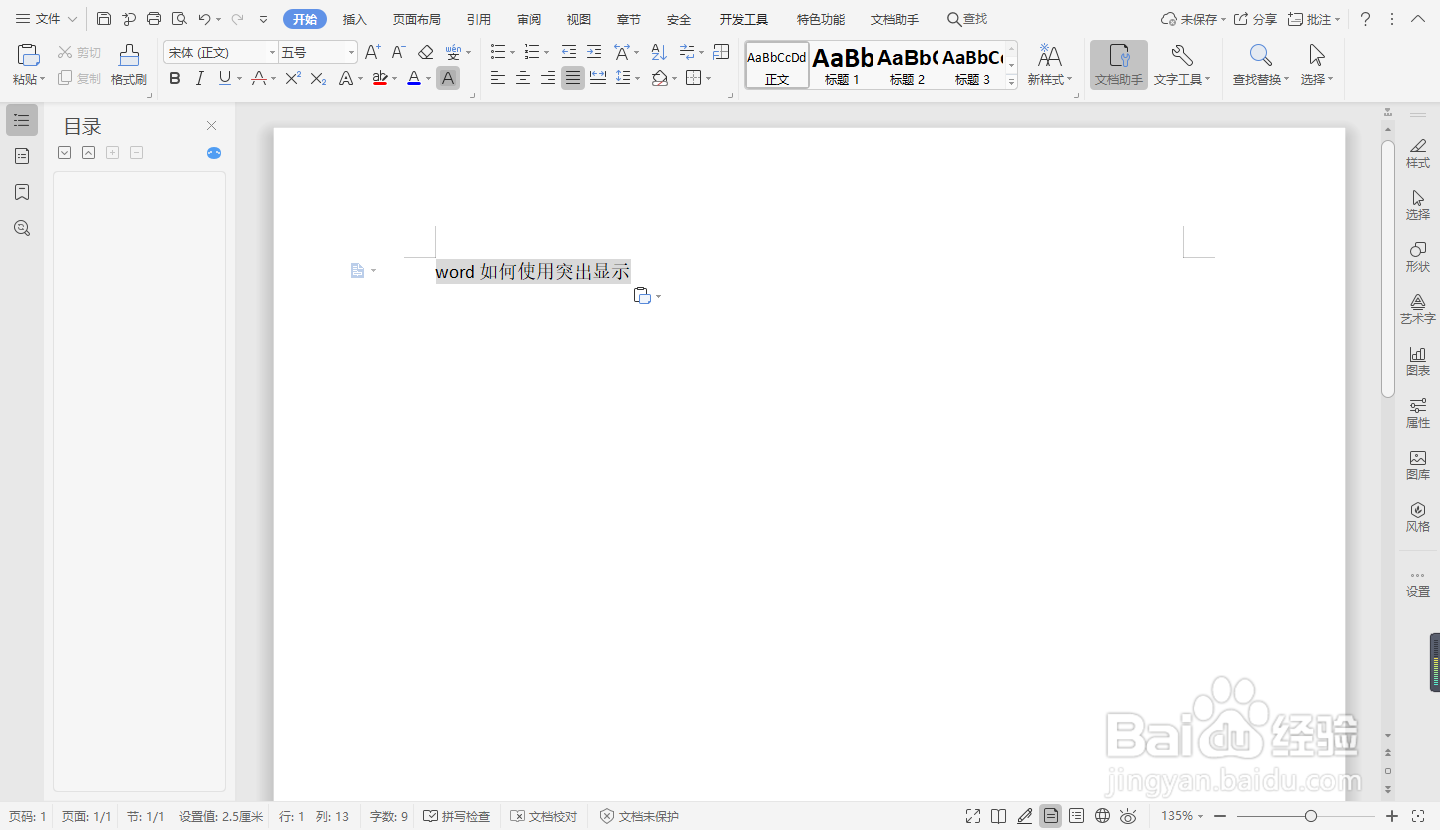Toggle Bold formatting
1440x830 pixels.
(175, 78)
